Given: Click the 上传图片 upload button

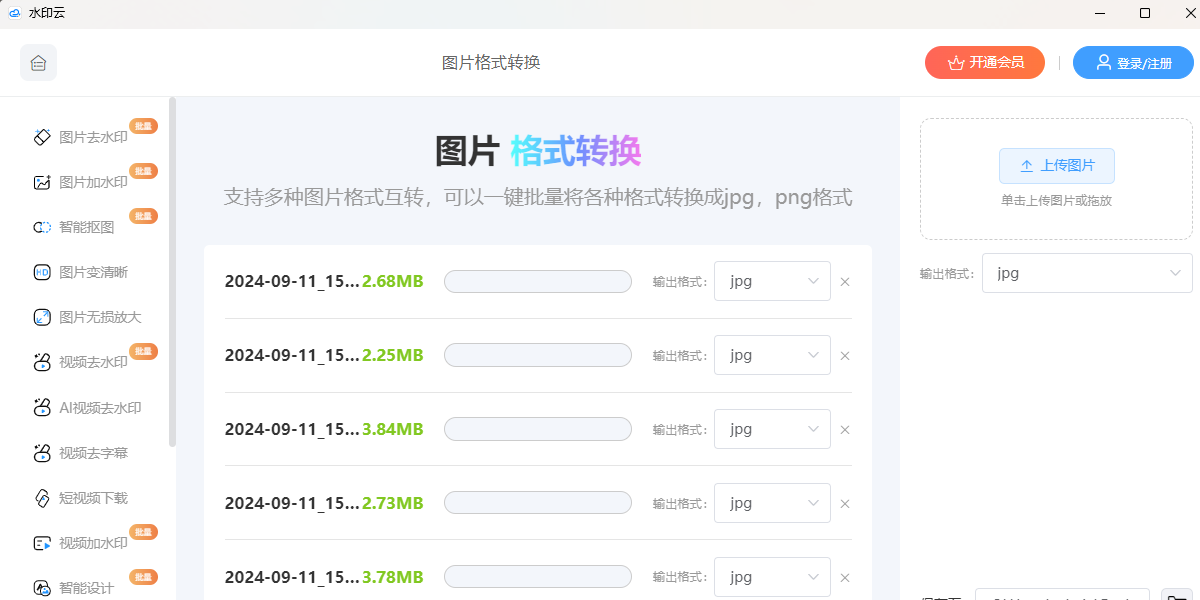Looking at the screenshot, I should click(x=1057, y=166).
